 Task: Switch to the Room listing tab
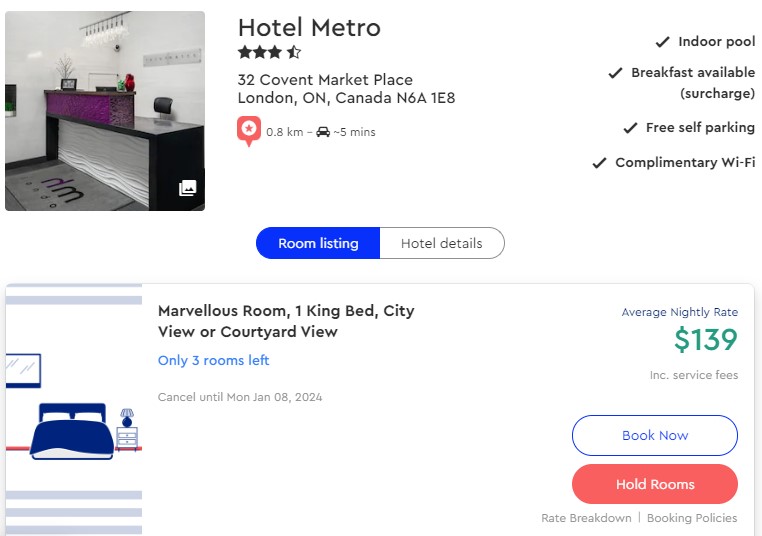click(x=318, y=243)
